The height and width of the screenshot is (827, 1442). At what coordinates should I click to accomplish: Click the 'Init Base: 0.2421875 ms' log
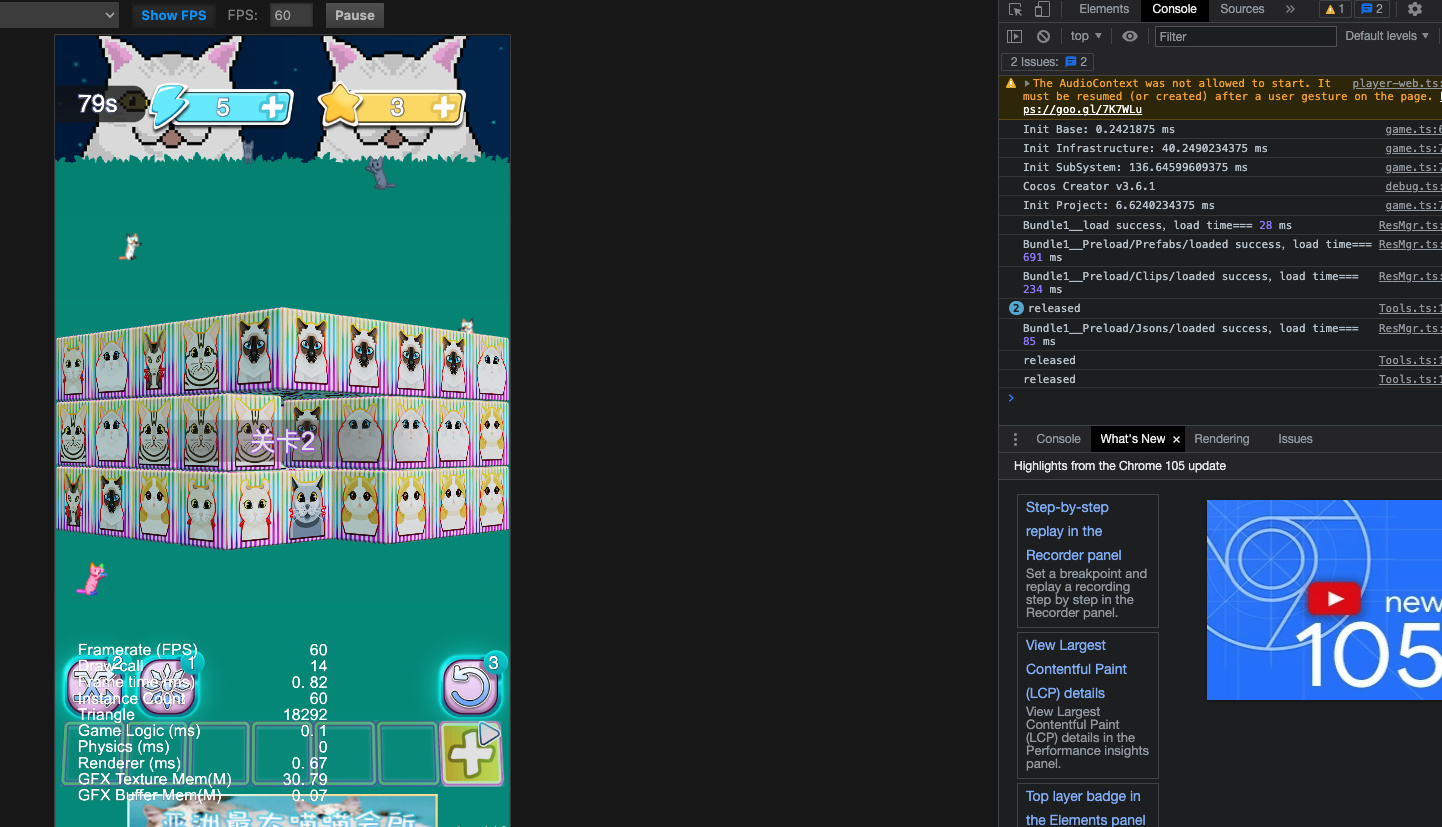point(1099,129)
